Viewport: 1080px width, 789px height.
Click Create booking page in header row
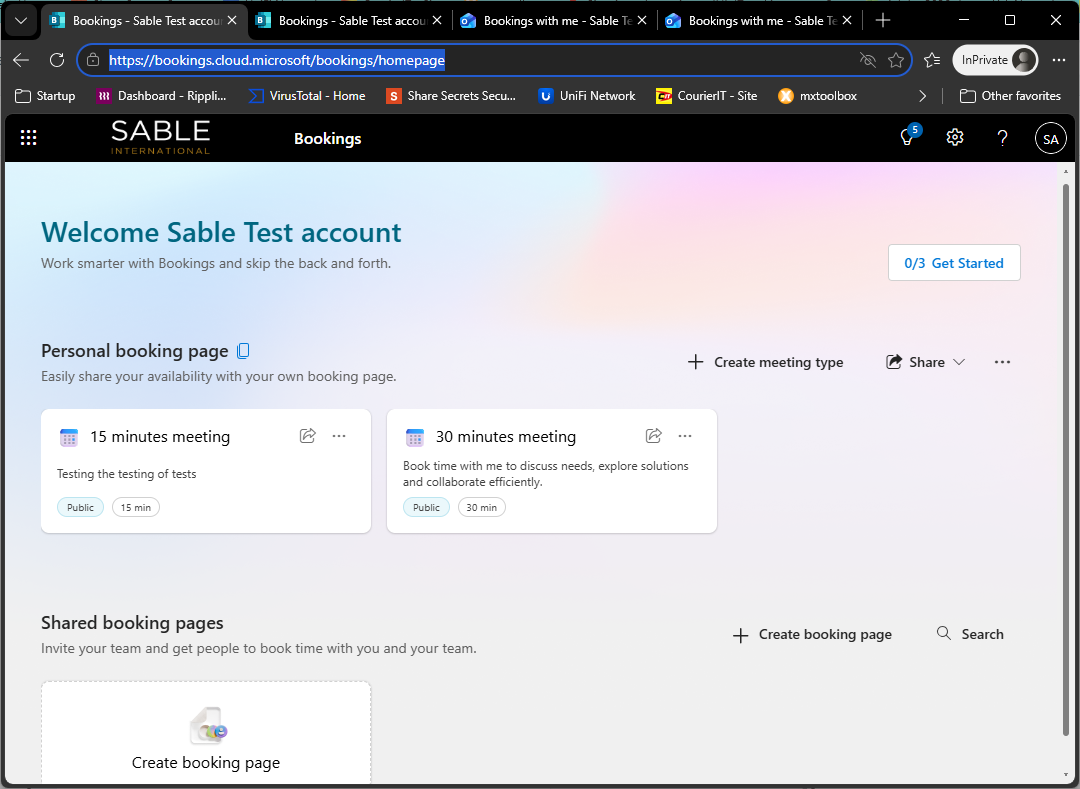812,635
